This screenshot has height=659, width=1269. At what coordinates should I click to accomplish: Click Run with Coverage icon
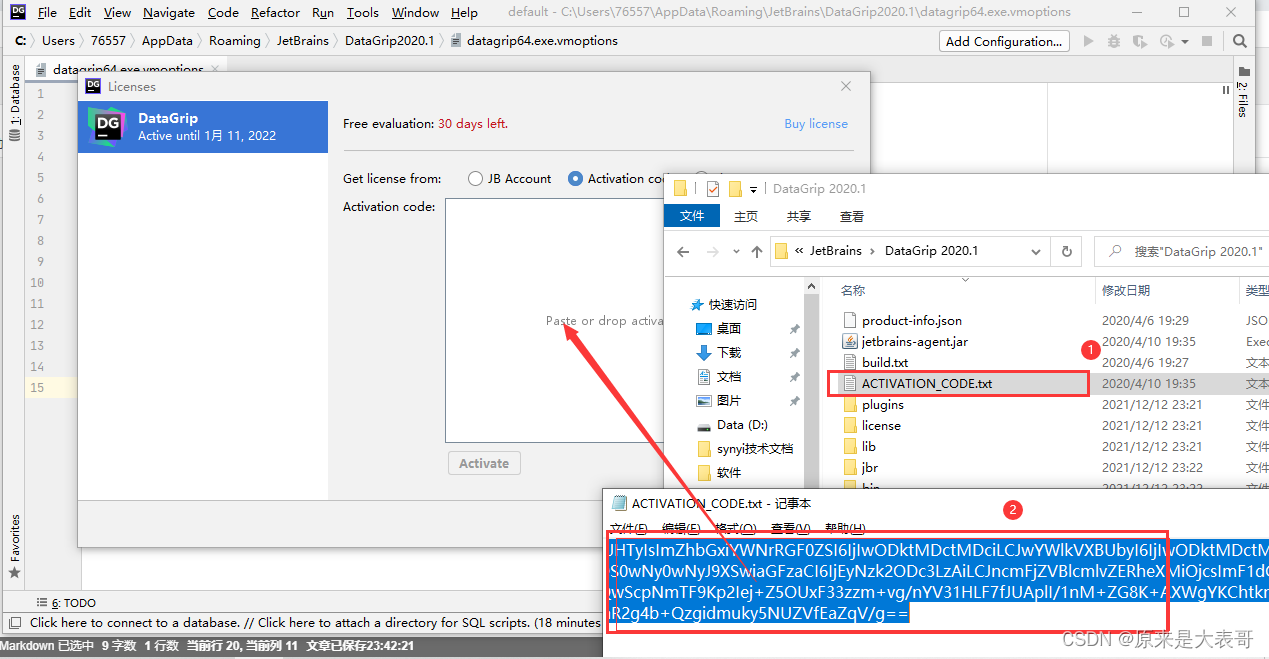coord(1140,41)
